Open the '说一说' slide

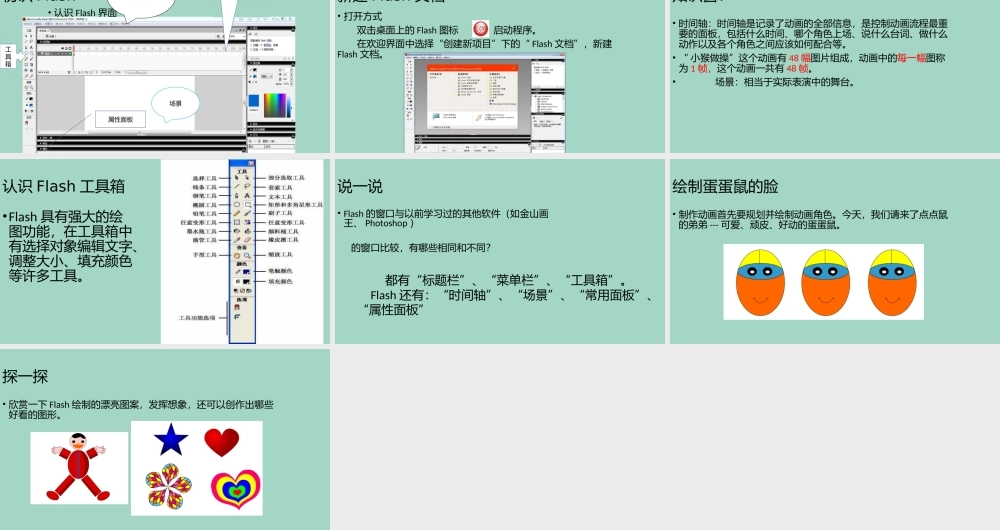(500, 251)
